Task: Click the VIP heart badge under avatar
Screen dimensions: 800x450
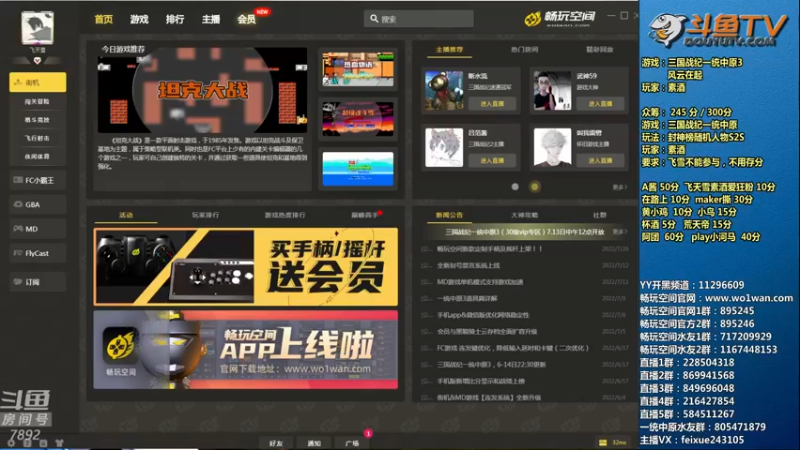Action: click(x=37, y=61)
